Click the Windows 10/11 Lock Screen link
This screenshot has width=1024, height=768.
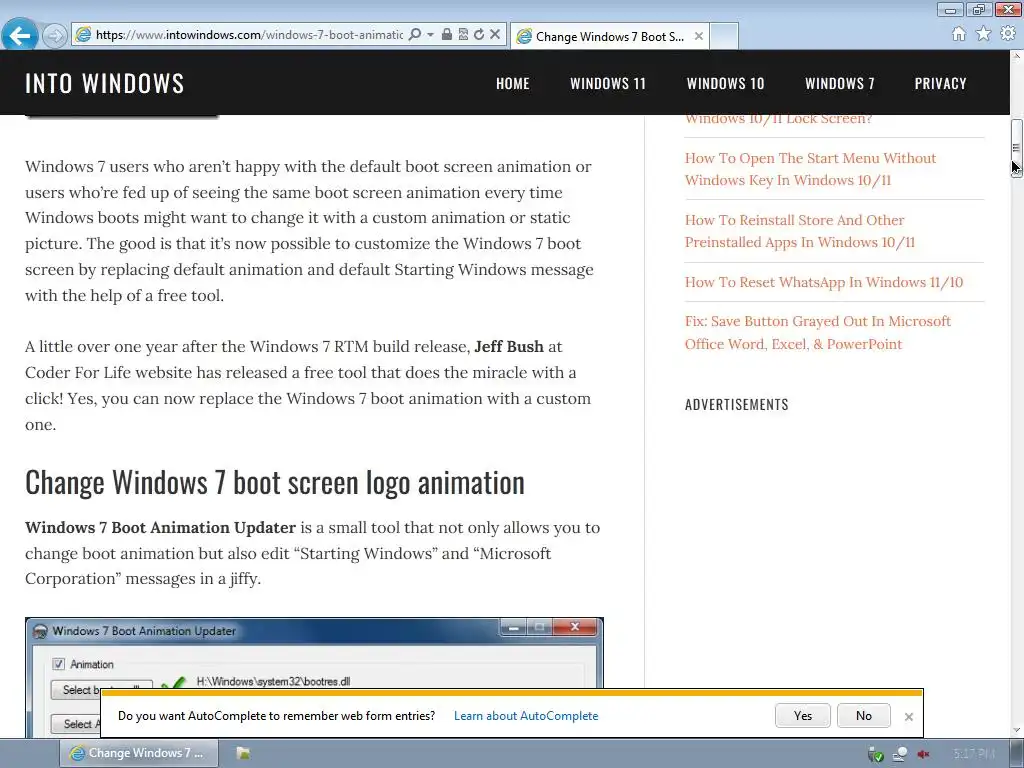tap(778, 120)
